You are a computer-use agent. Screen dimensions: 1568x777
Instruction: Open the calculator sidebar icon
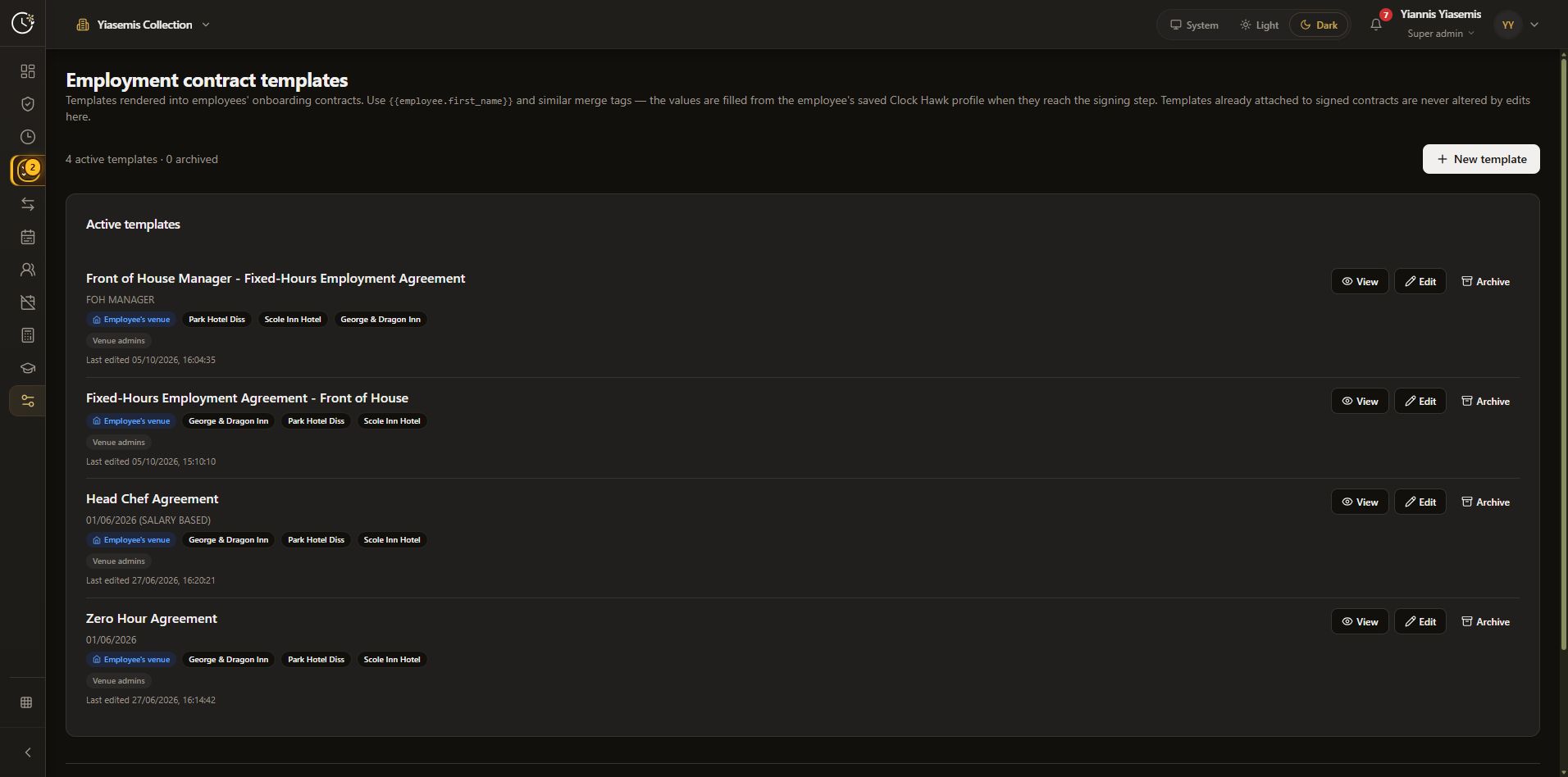(28, 335)
